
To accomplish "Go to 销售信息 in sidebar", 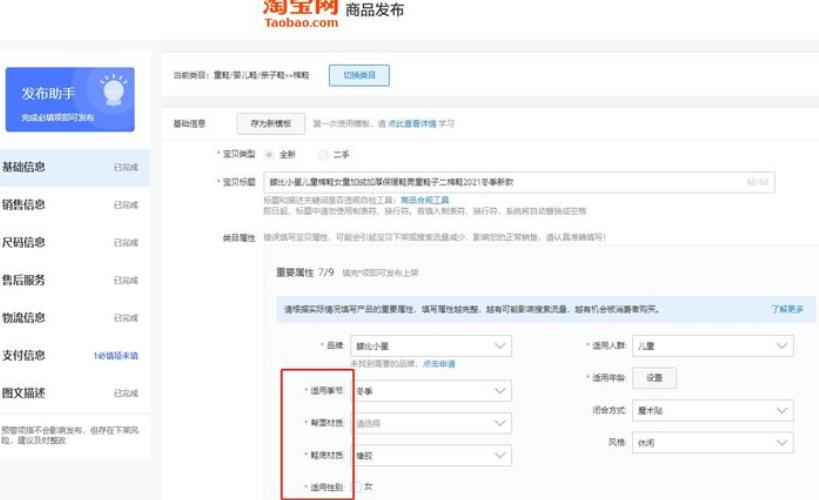I will [x=24, y=205].
